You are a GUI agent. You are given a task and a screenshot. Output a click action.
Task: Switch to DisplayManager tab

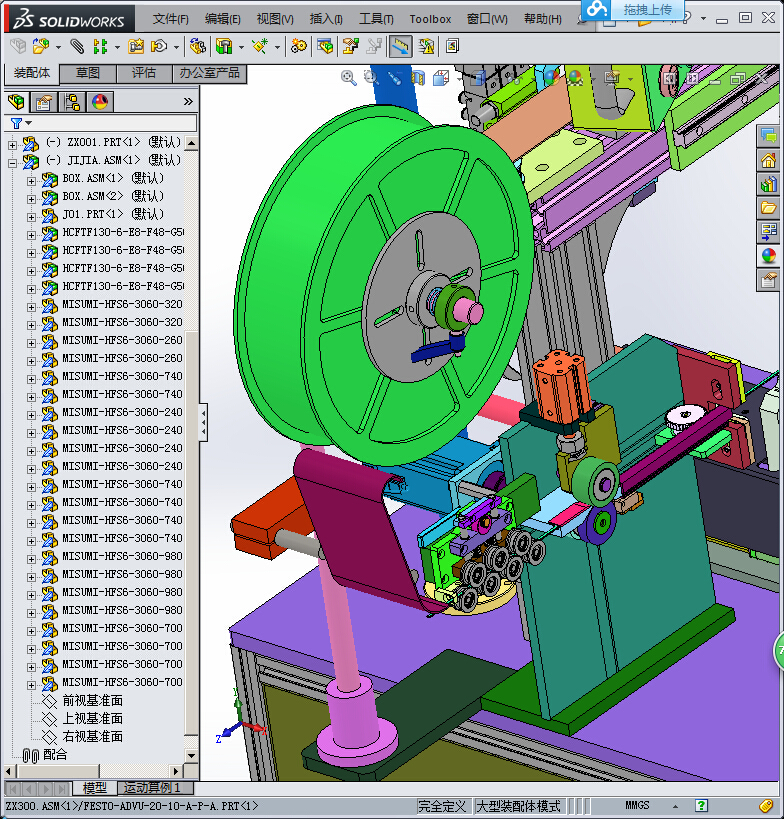point(100,102)
